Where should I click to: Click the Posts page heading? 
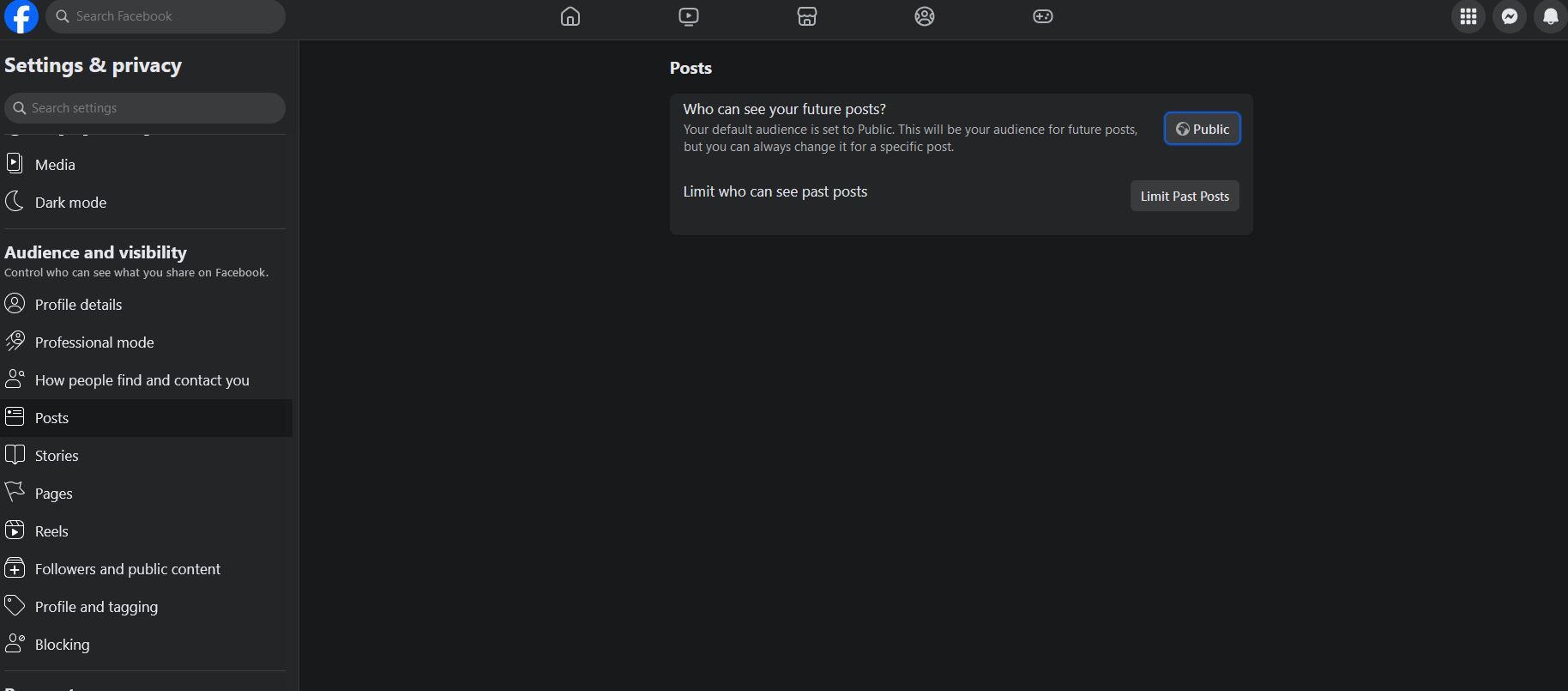[691, 68]
